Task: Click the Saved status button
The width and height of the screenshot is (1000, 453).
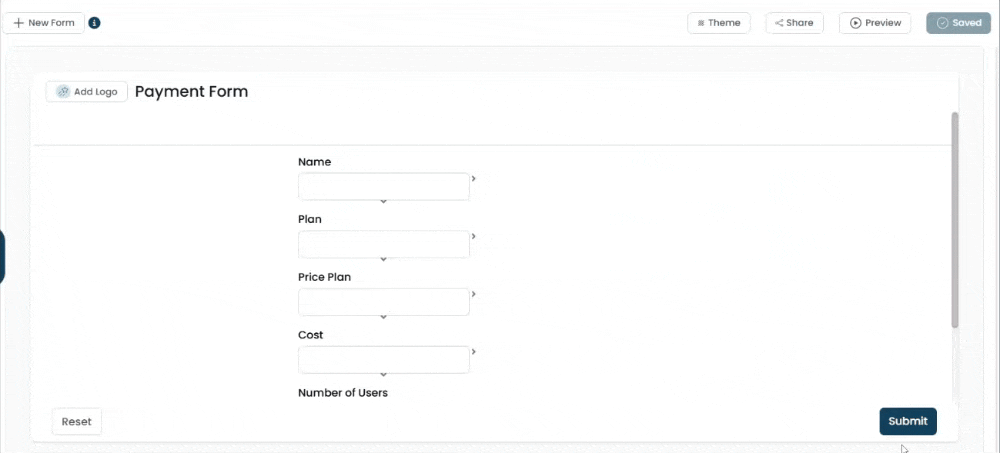Action: [958, 23]
